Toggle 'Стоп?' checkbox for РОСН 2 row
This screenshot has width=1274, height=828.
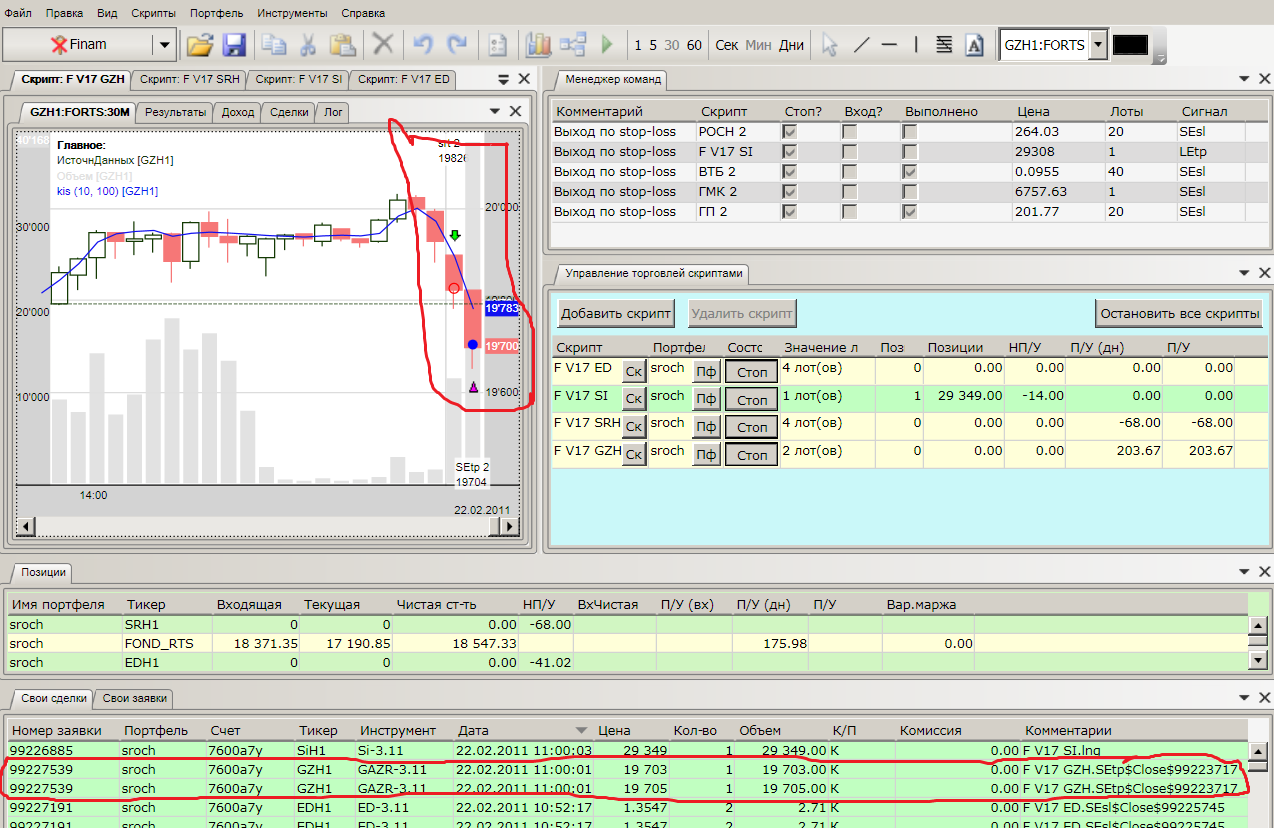pyautogui.click(x=791, y=132)
